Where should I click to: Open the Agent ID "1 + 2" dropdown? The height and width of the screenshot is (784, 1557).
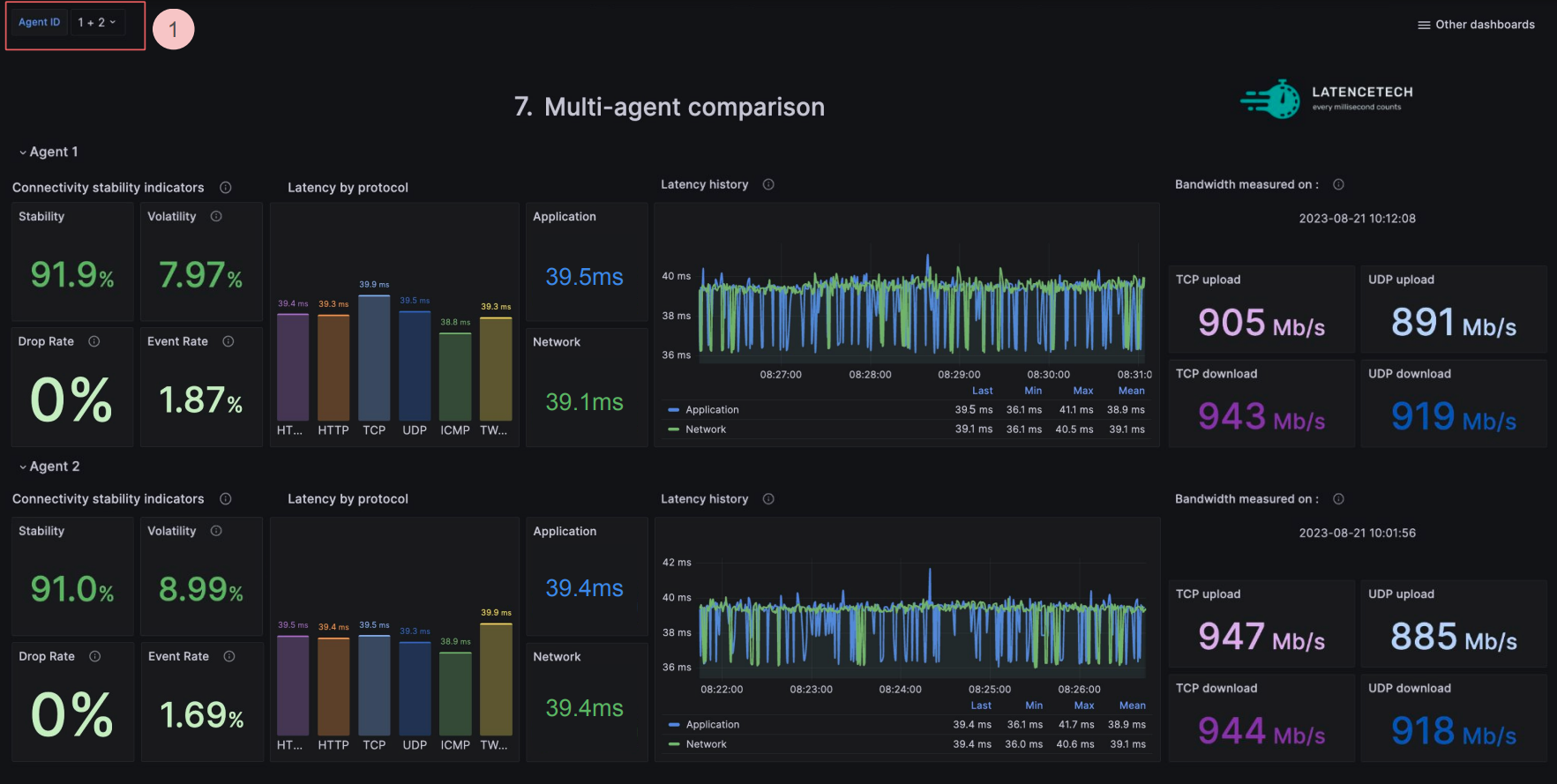click(x=97, y=22)
